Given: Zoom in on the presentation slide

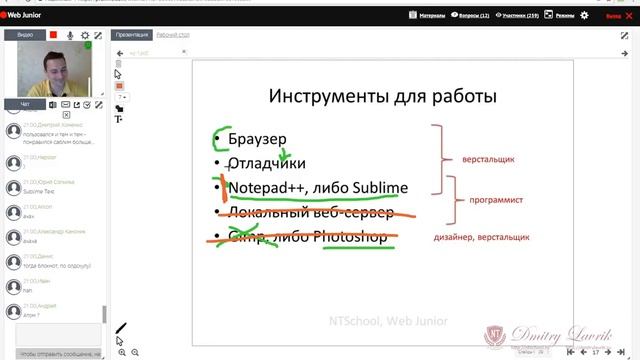Looking at the screenshot, I should pos(122,353).
